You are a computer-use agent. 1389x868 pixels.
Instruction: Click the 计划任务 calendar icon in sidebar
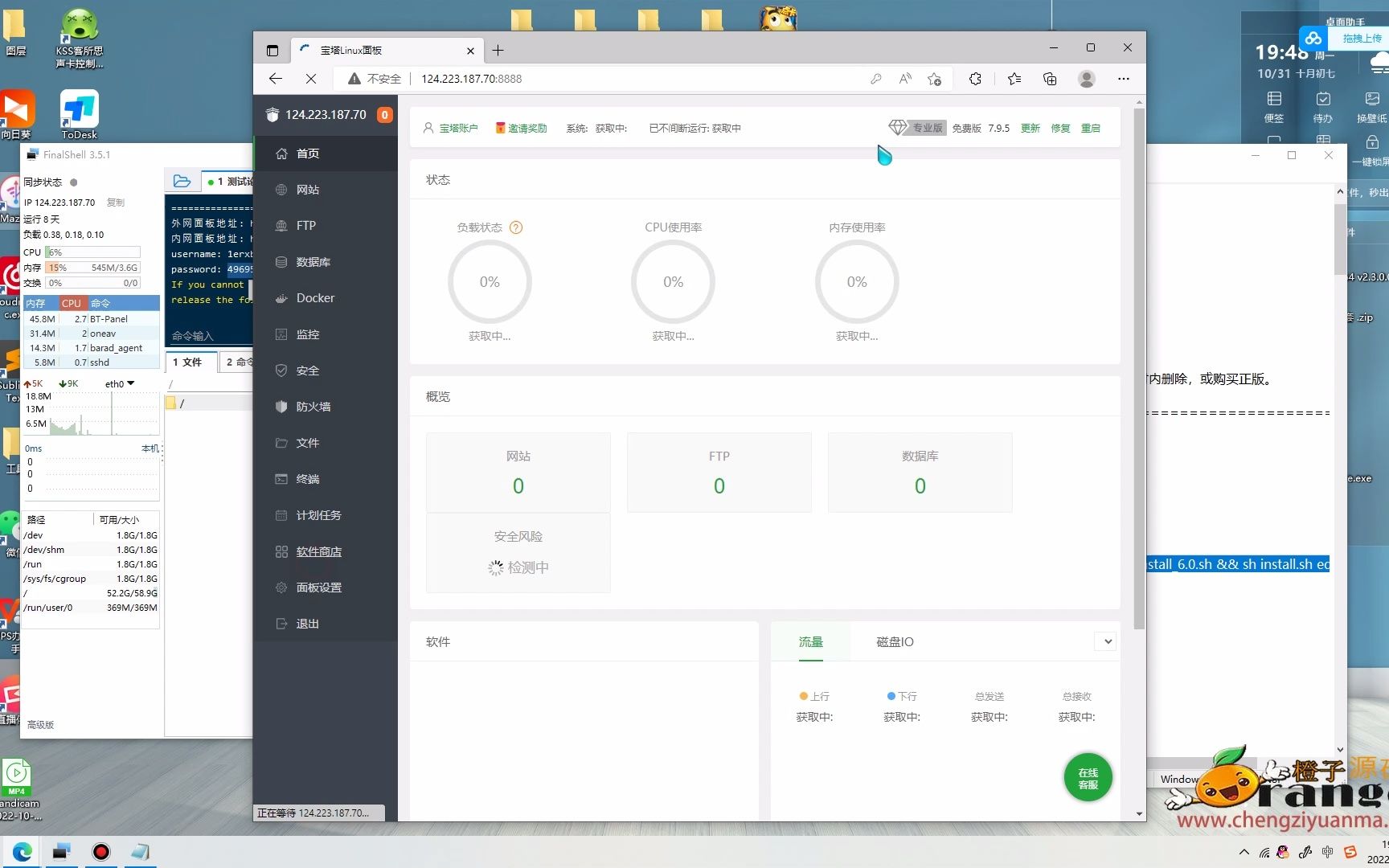coord(281,515)
